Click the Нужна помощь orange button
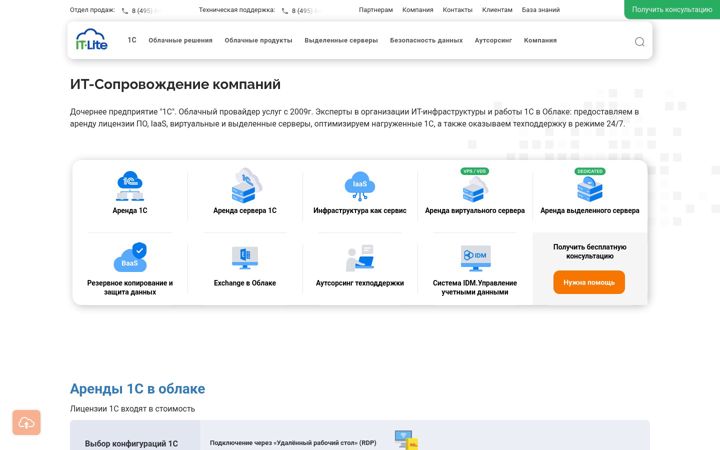 (589, 282)
